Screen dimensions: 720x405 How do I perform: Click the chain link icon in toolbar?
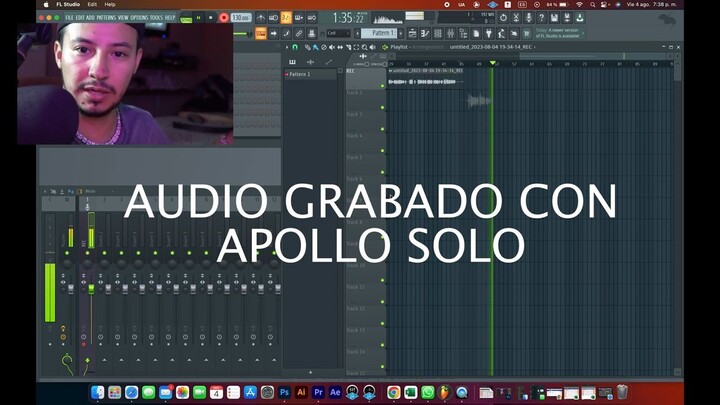click(299, 34)
